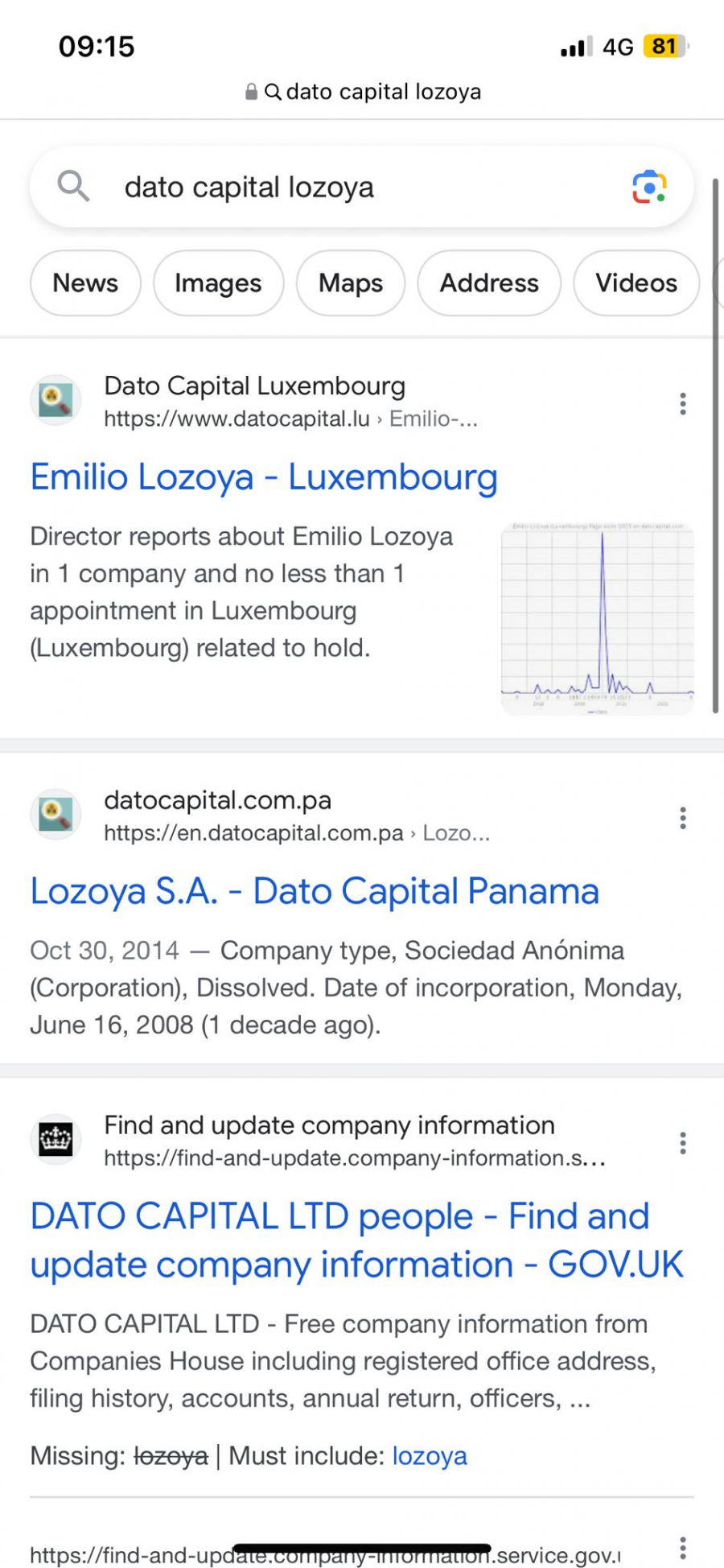Open three-dot menu for Companies House result

682,1143
